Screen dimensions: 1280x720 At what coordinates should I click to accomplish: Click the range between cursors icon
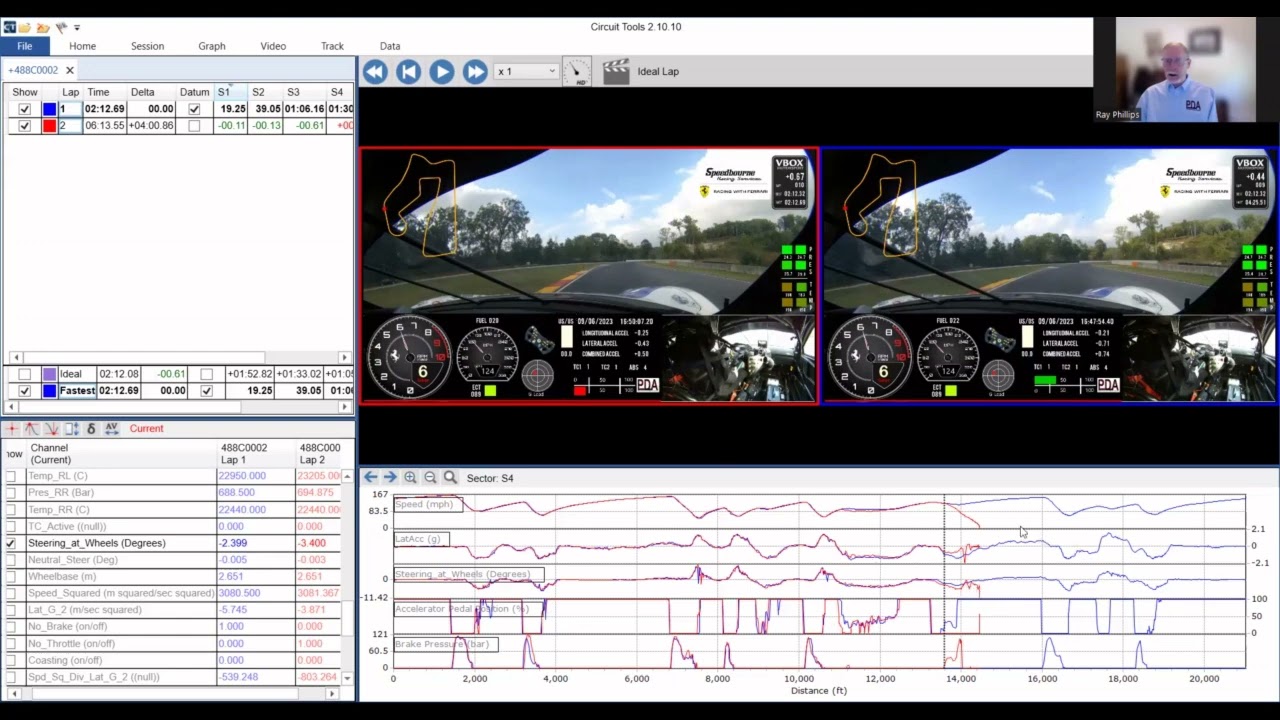pyautogui.click(x=72, y=429)
